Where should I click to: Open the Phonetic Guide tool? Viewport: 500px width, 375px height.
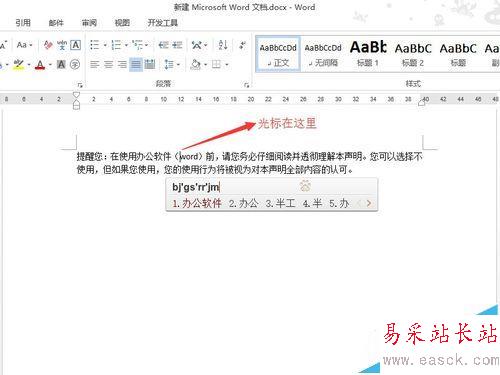tap(62, 45)
